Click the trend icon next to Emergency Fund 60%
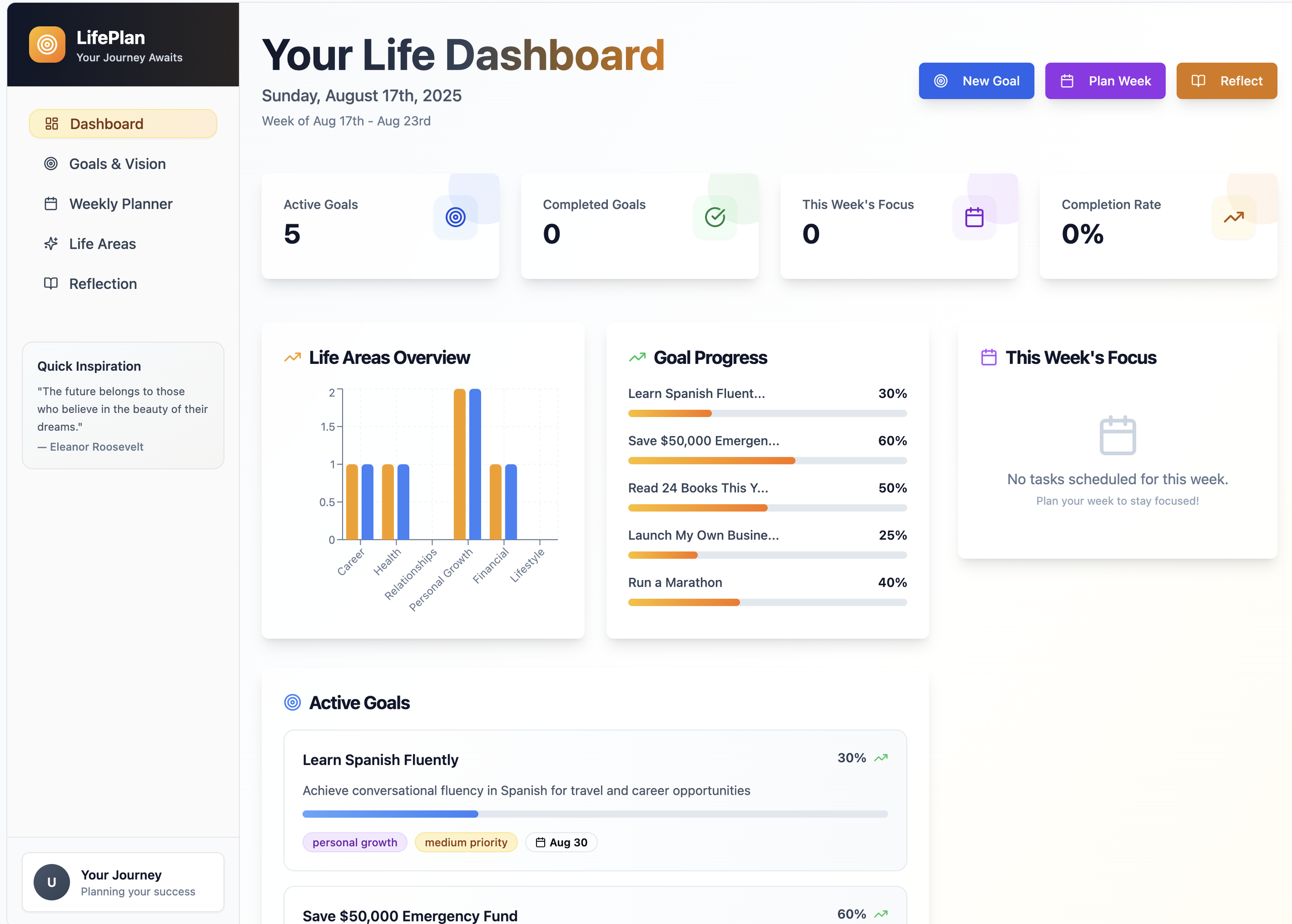Viewport: 1292px width, 924px height. point(881,914)
